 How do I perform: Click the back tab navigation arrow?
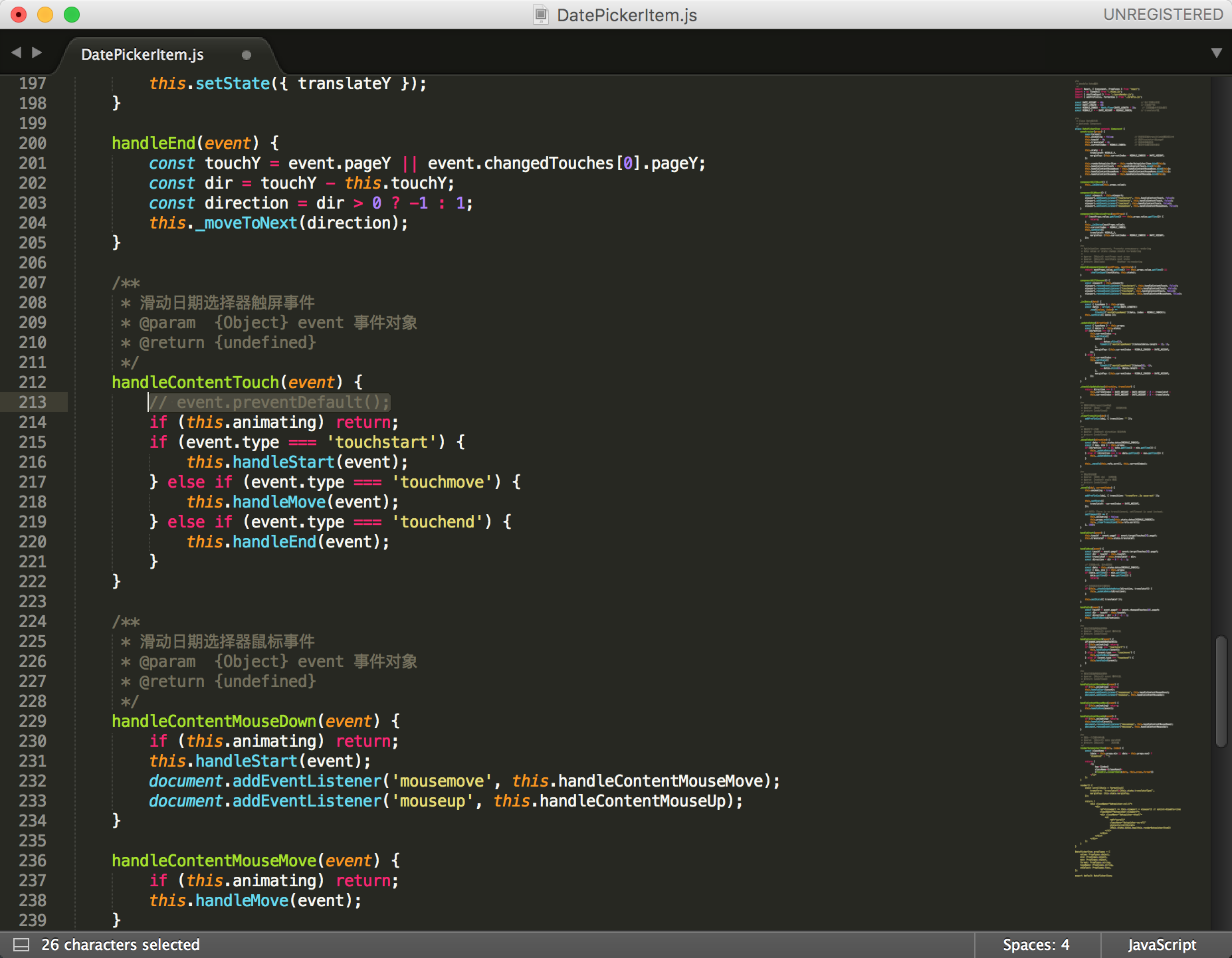point(17,52)
